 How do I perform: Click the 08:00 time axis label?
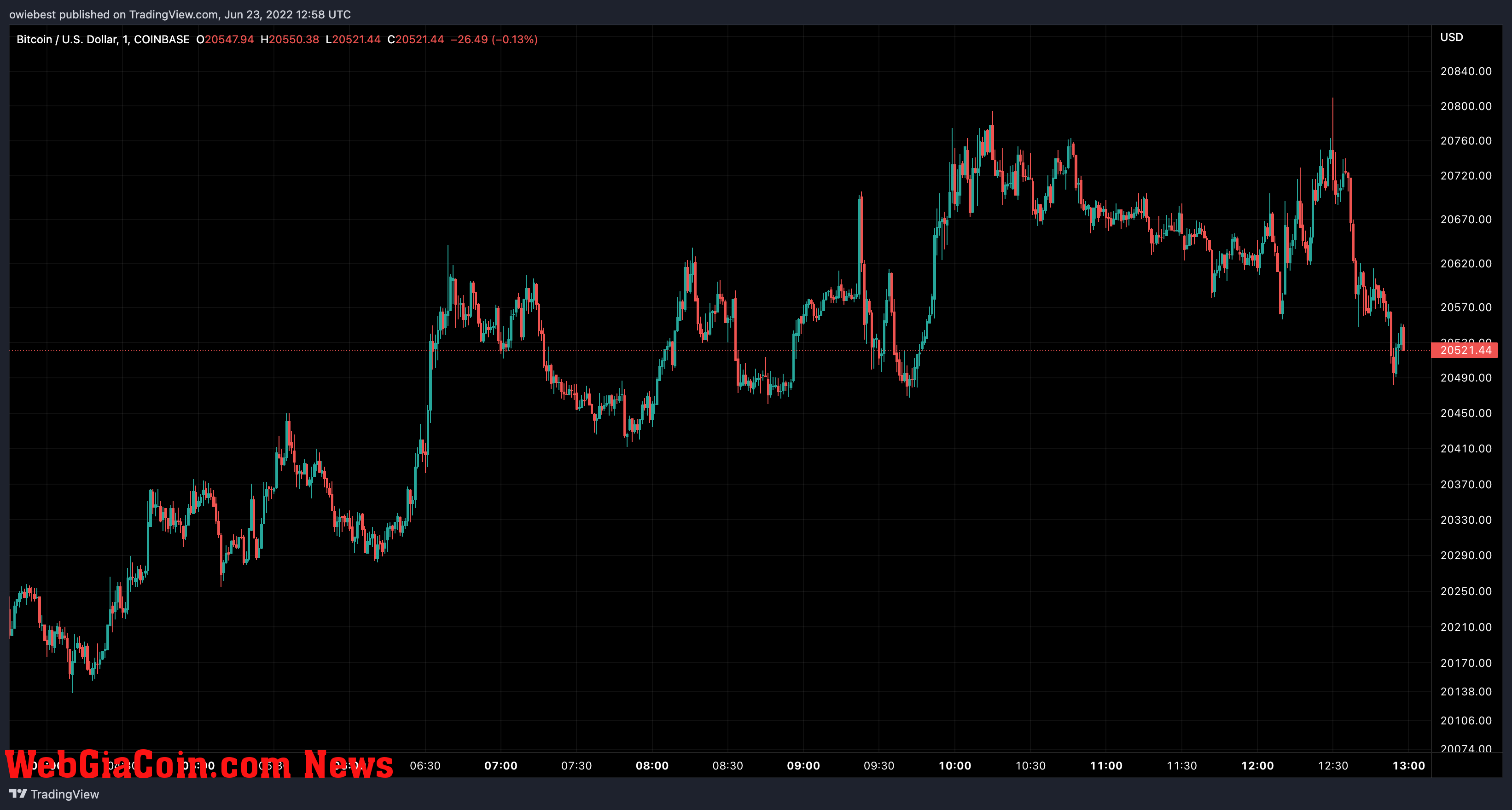(x=652, y=765)
